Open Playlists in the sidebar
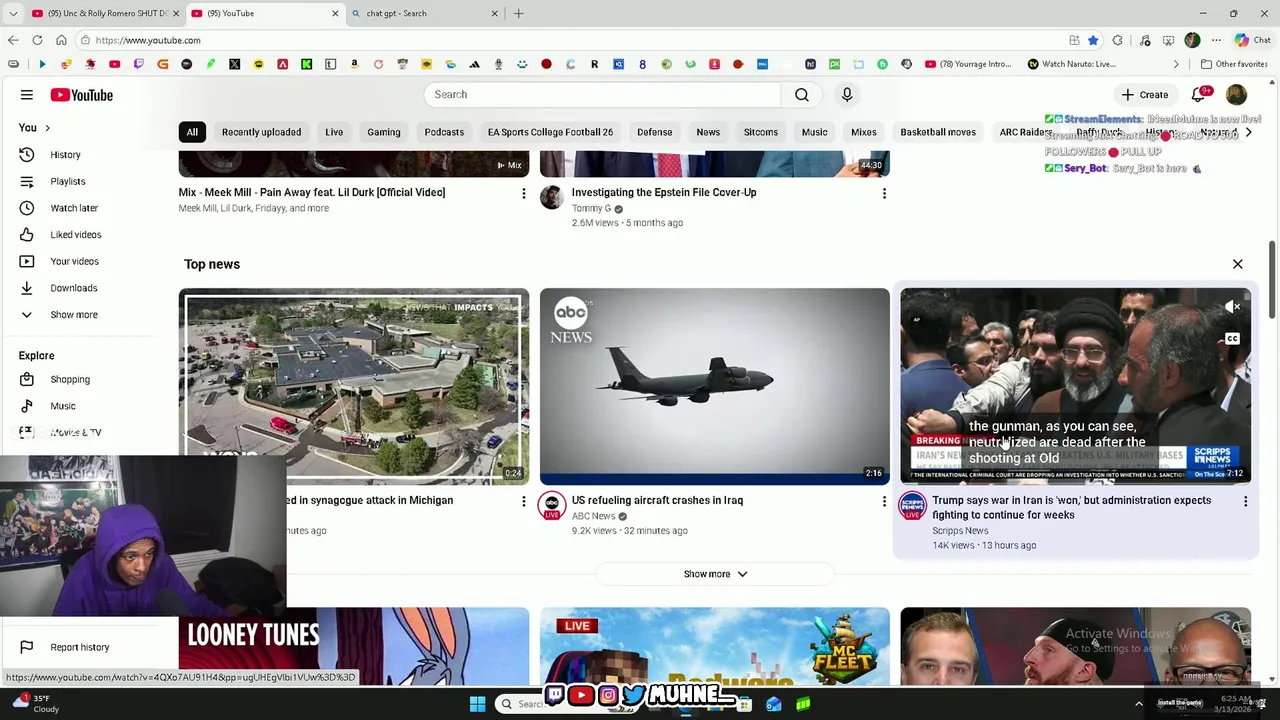Image resolution: width=1280 pixels, height=720 pixels. [68, 181]
